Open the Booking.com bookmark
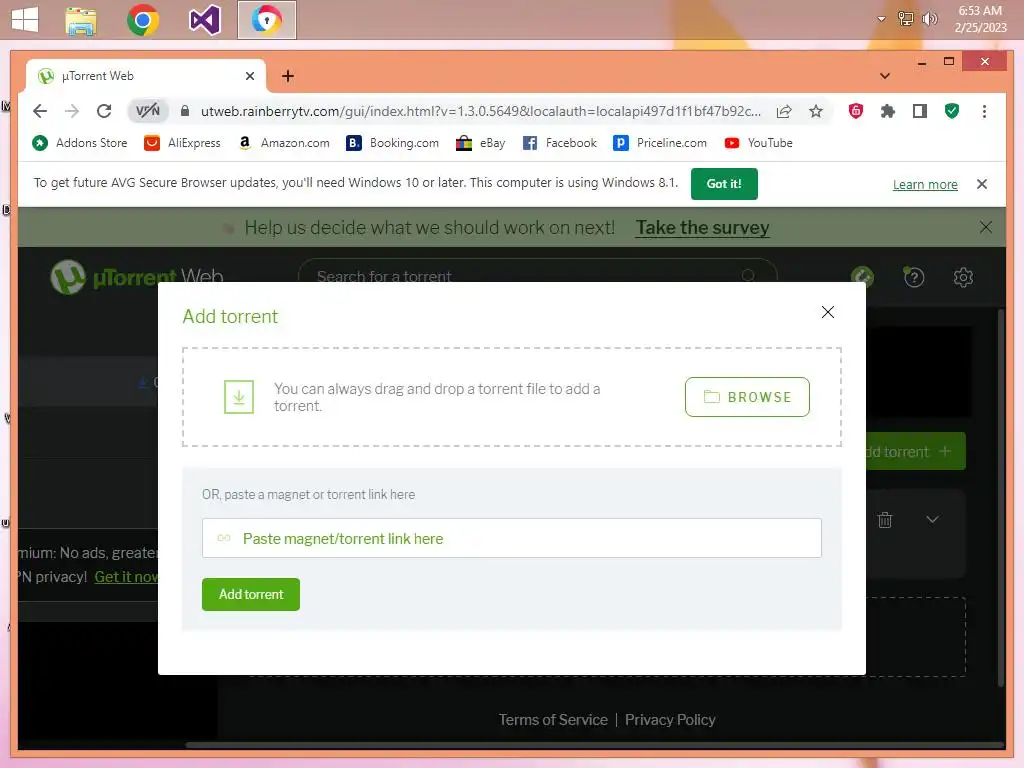Image resolution: width=1024 pixels, height=768 pixels. (x=392, y=143)
